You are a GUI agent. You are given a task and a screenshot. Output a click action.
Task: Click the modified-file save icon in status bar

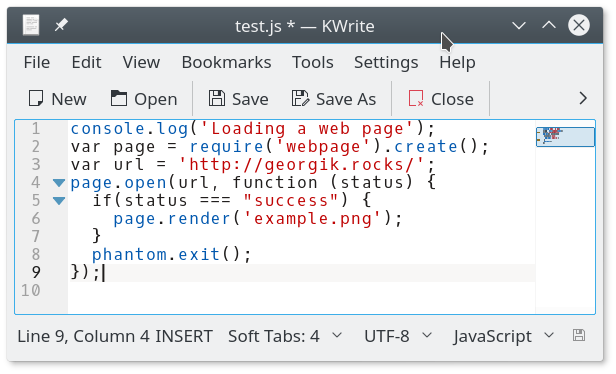click(579, 336)
